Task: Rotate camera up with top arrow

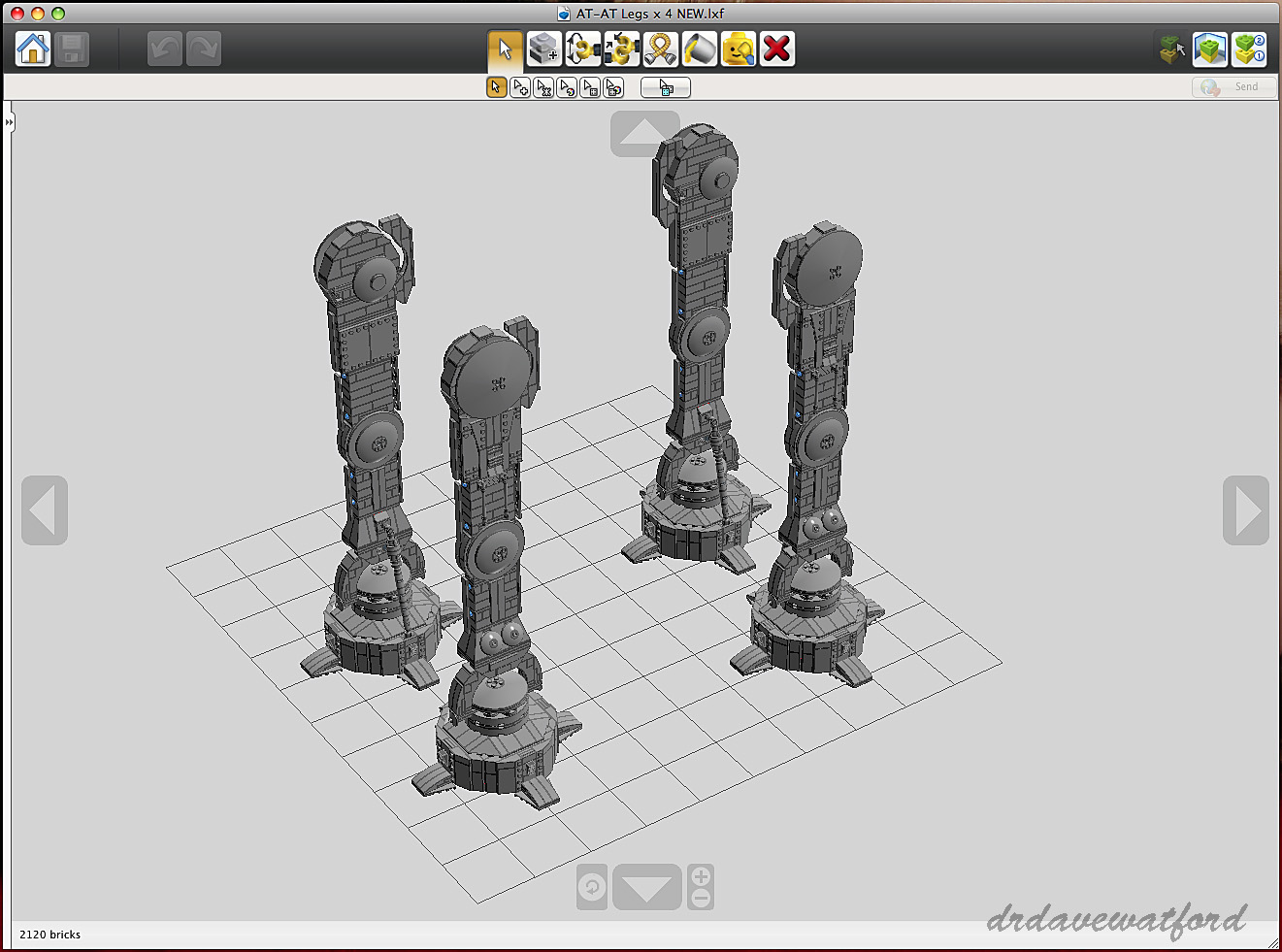Action: click(644, 134)
